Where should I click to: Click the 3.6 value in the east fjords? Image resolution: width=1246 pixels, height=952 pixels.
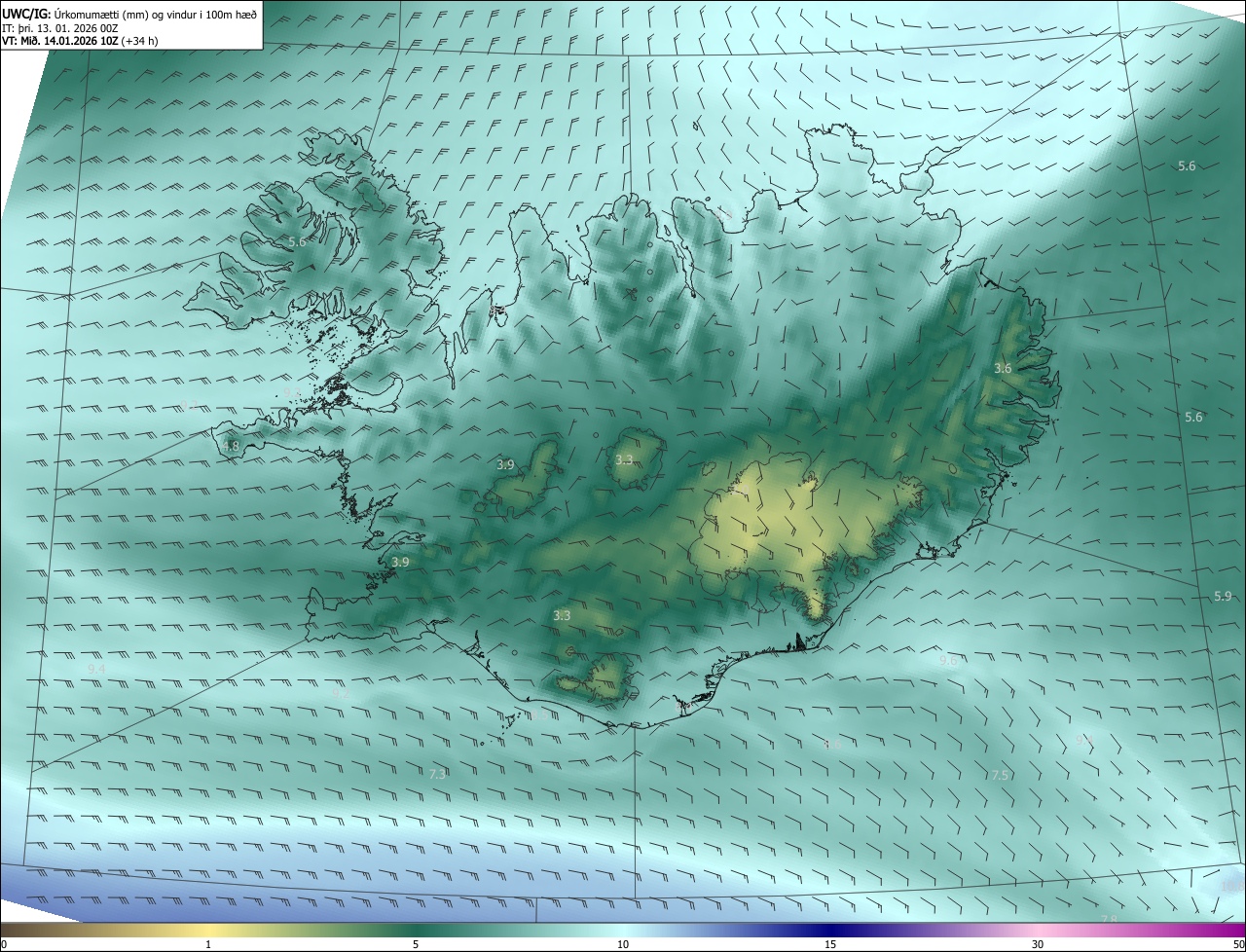tap(1003, 368)
